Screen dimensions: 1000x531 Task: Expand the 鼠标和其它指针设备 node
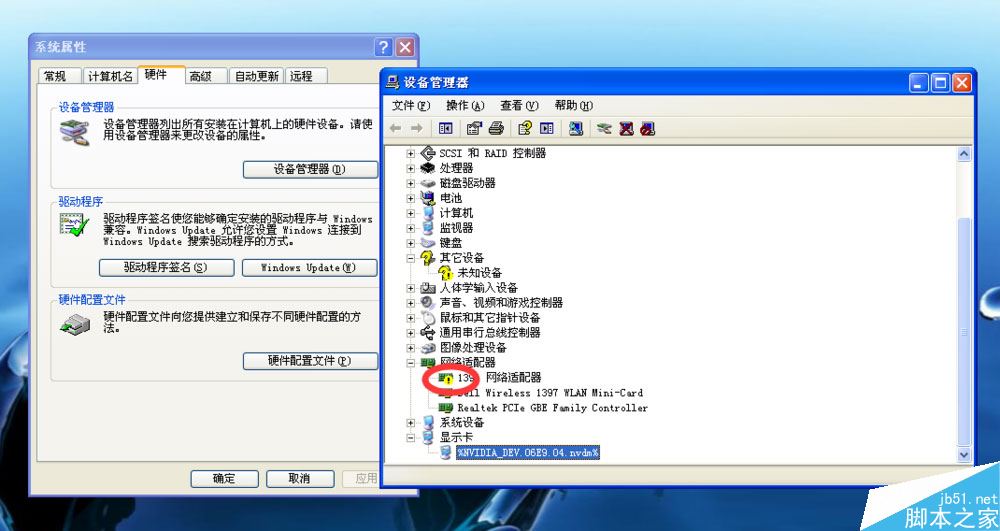(411, 317)
